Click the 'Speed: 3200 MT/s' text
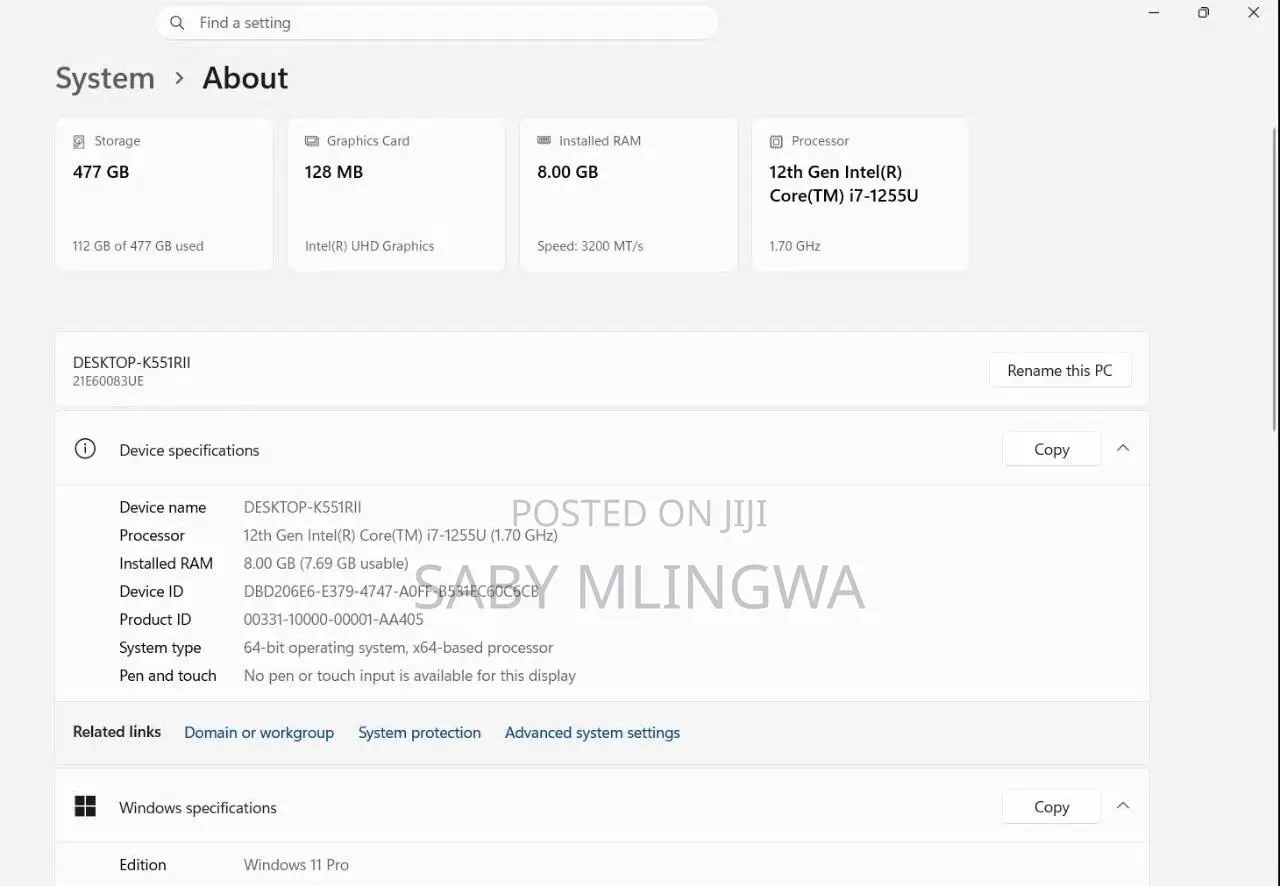The width and height of the screenshot is (1280, 886). 590,246
